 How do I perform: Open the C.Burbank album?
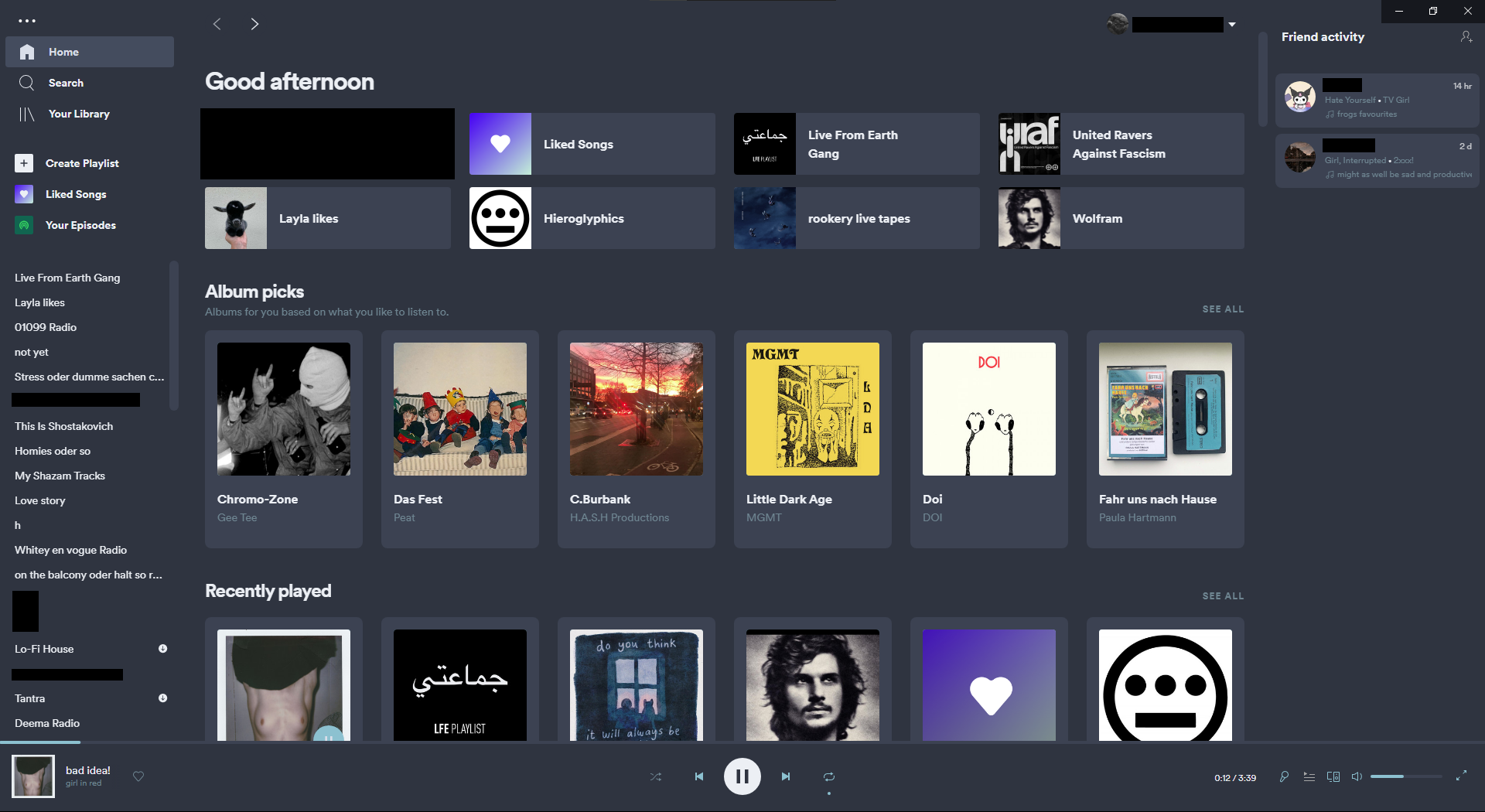point(637,439)
